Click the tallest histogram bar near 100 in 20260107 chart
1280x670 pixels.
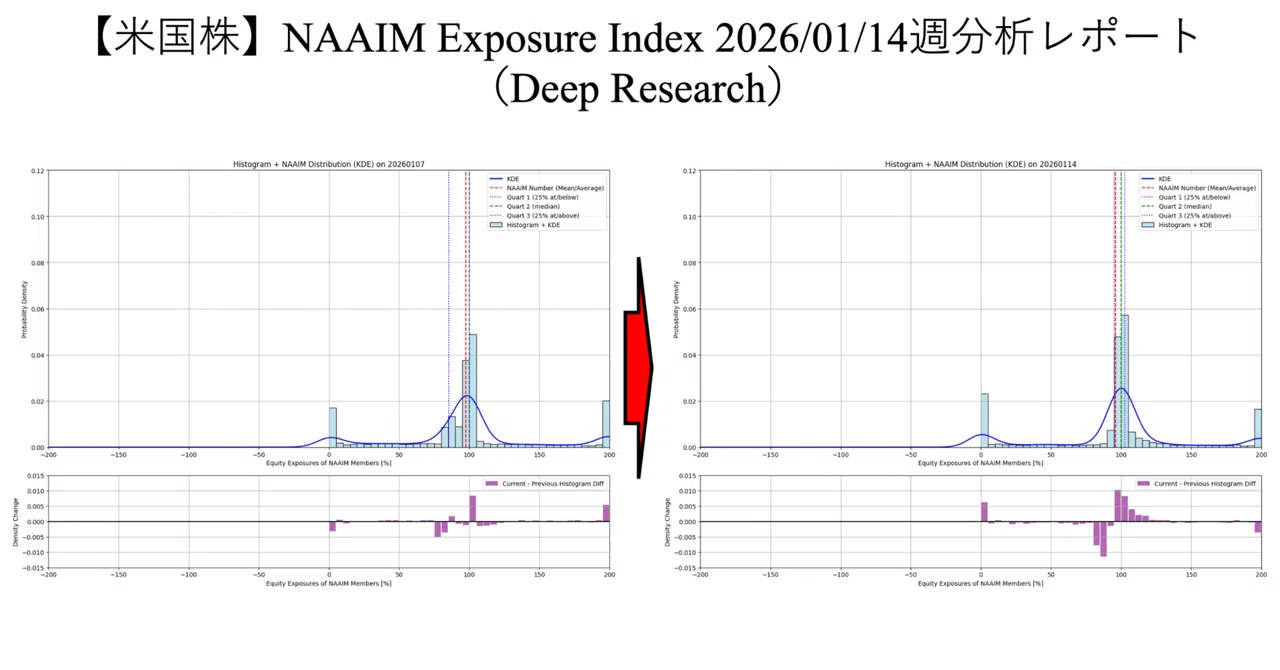(473, 390)
